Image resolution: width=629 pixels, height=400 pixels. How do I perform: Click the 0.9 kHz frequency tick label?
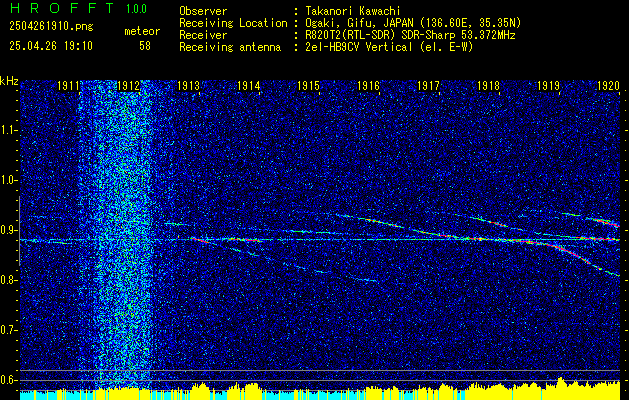point(9,230)
